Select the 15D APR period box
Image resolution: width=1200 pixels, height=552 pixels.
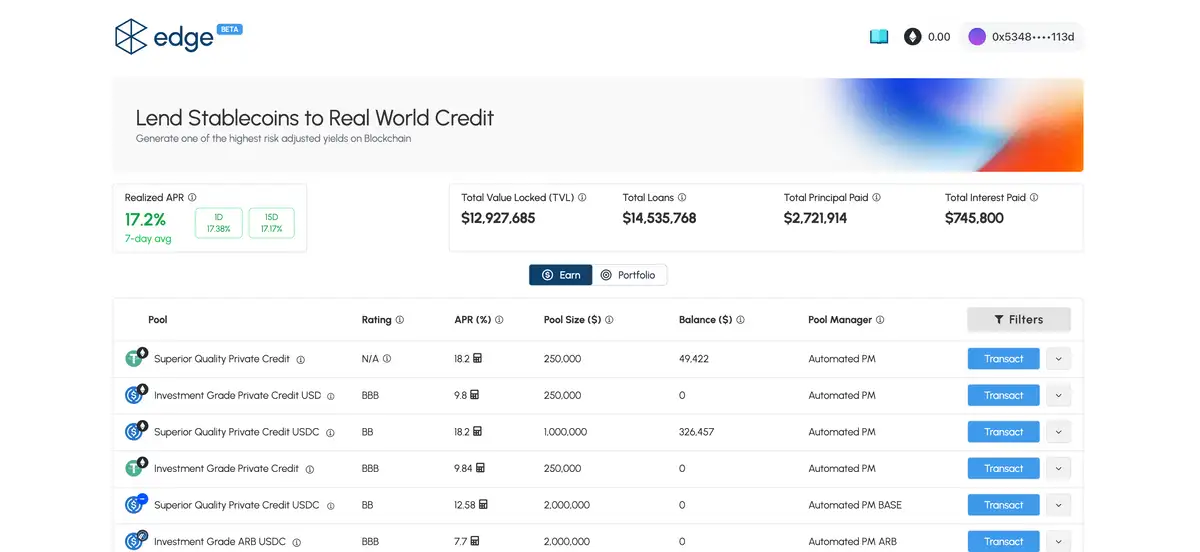pos(272,223)
